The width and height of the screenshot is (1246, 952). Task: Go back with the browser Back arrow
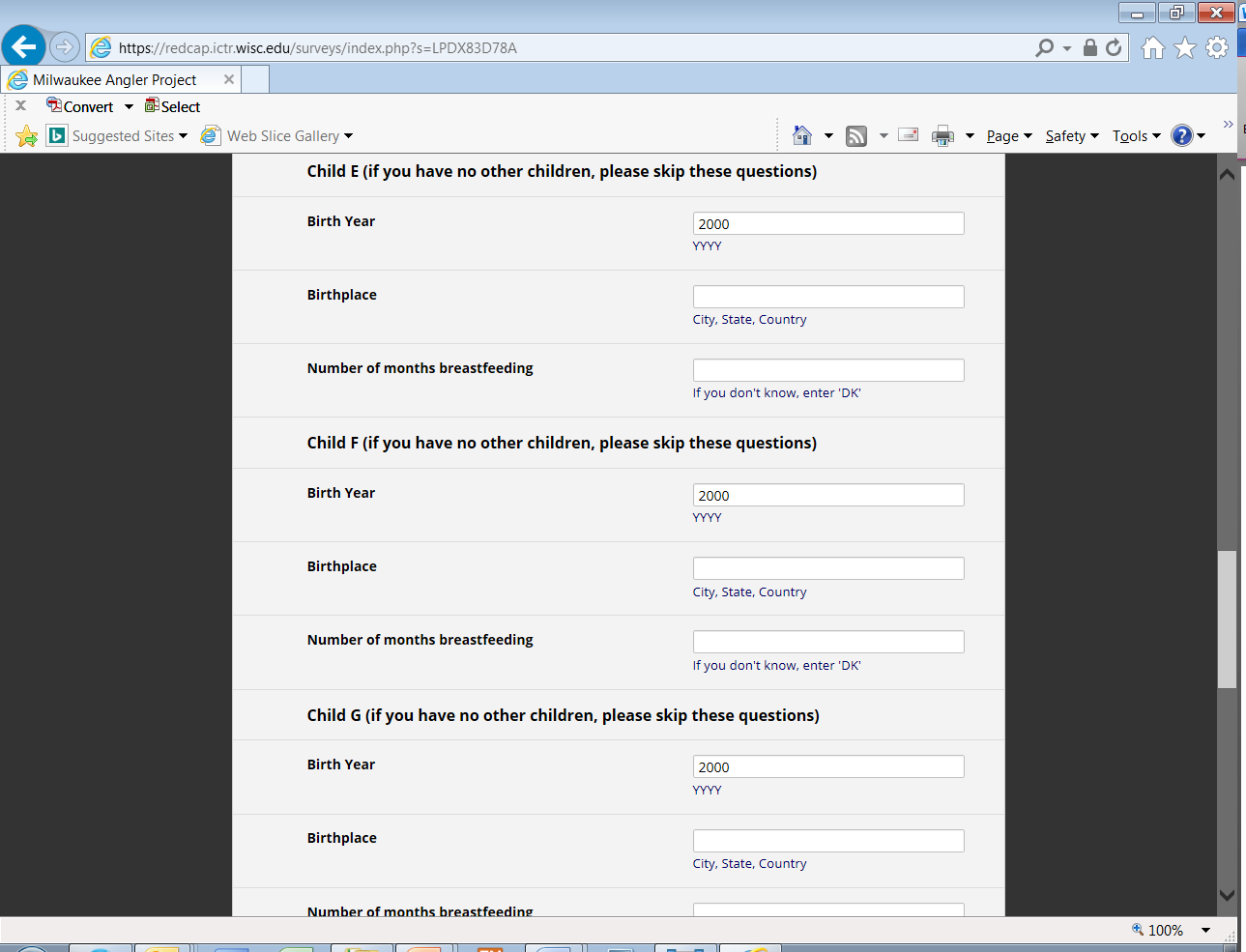[23, 46]
